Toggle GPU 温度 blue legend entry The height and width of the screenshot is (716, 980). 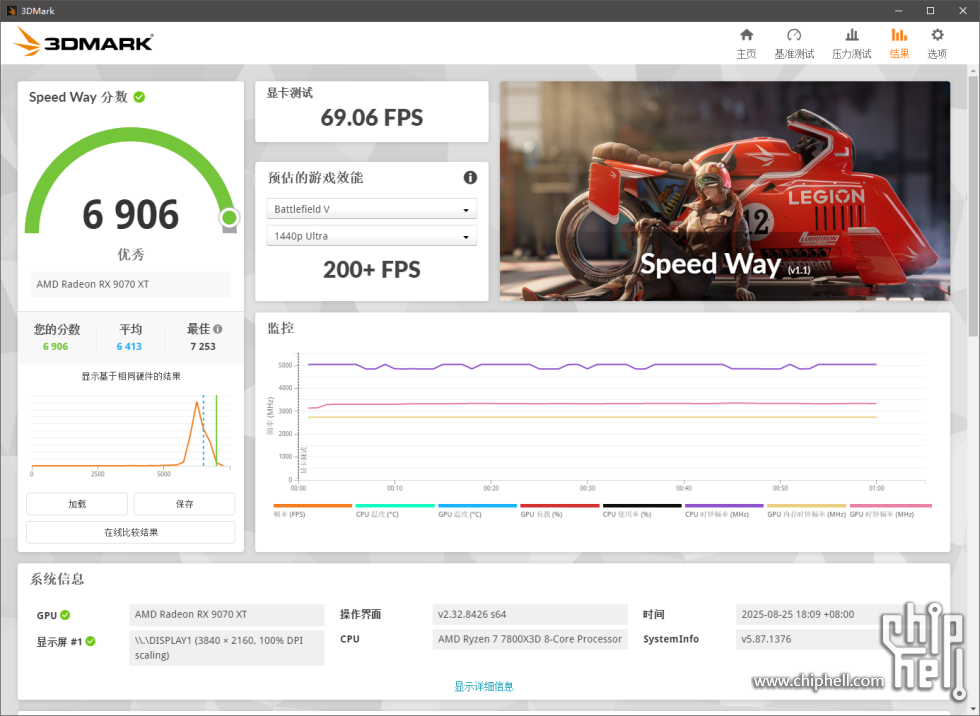point(478,510)
